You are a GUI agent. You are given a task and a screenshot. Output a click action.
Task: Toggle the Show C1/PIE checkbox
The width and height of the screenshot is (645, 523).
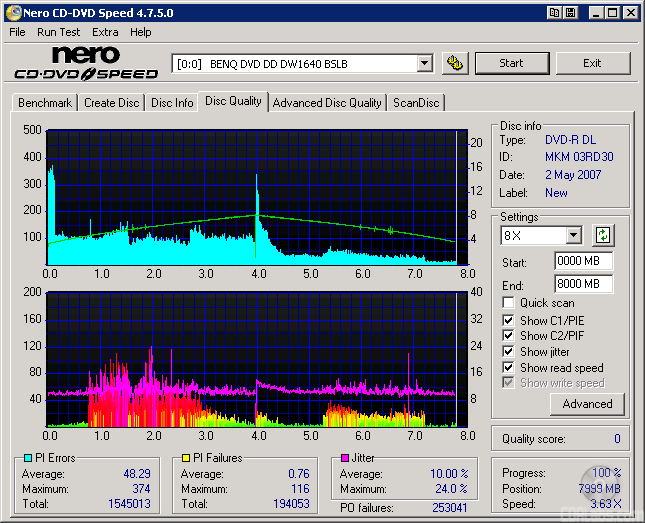[x=509, y=320]
